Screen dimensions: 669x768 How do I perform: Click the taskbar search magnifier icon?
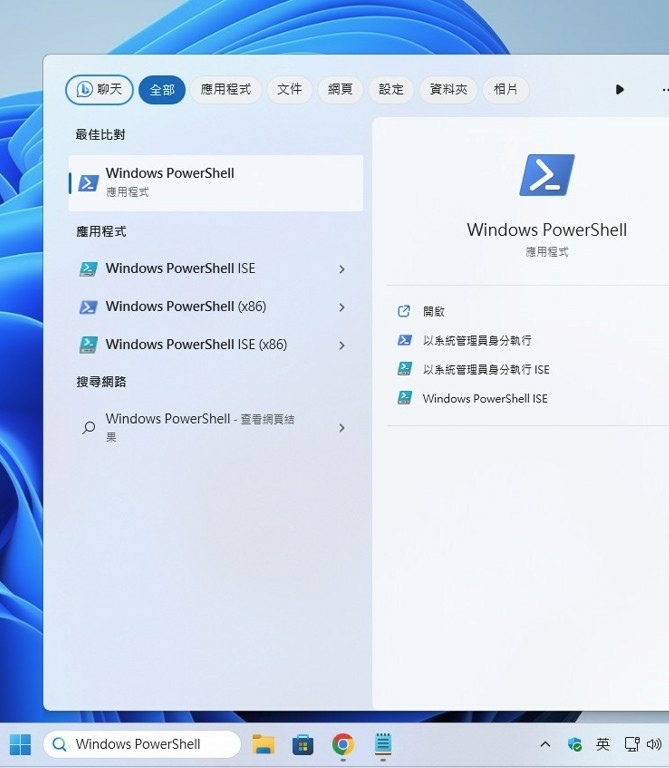59,744
